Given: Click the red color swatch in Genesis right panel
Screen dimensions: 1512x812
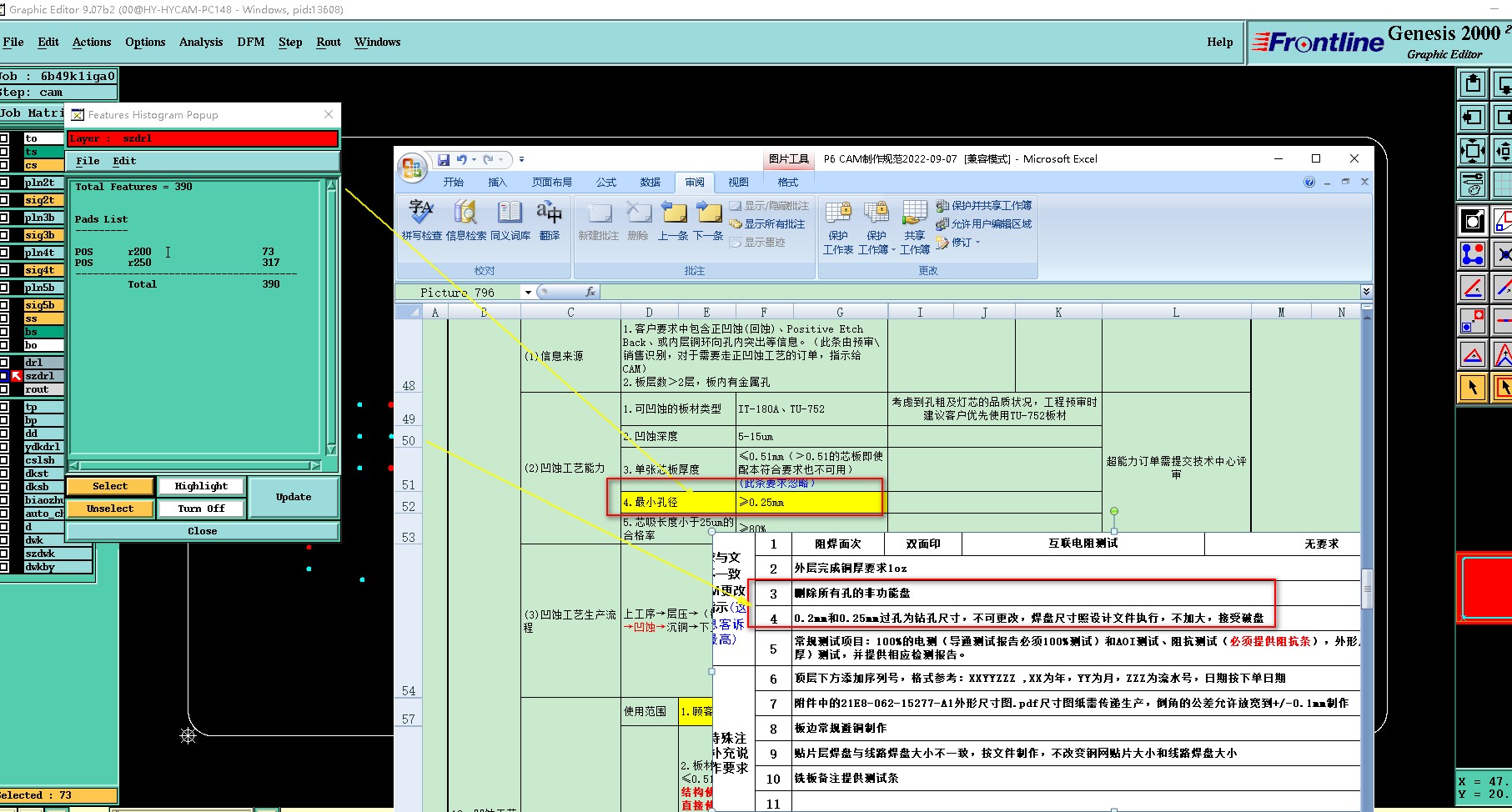Looking at the screenshot, I should coord(1486,587).
